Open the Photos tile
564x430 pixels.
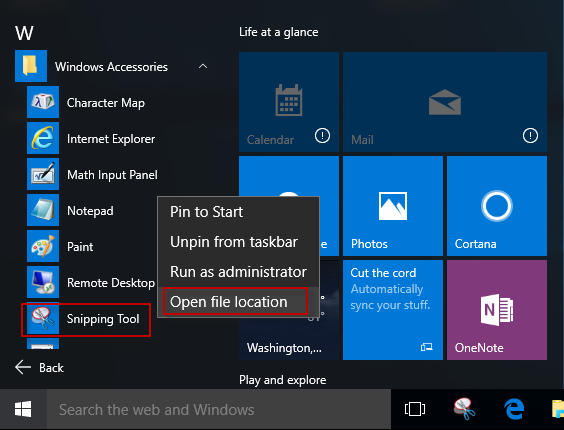pos(393,206)
